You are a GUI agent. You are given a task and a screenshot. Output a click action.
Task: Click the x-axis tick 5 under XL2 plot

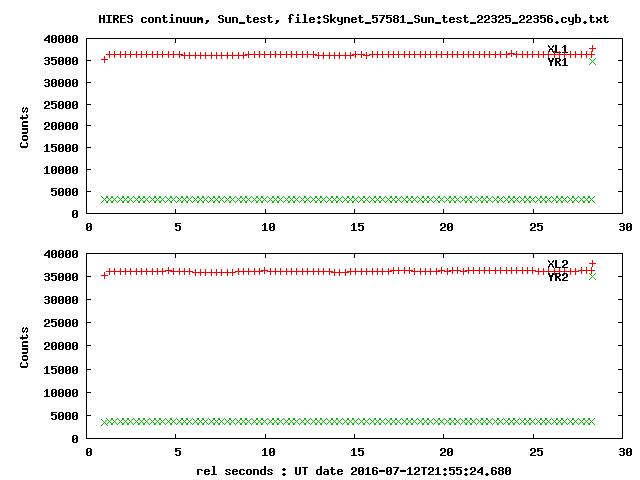pos(178,452)
